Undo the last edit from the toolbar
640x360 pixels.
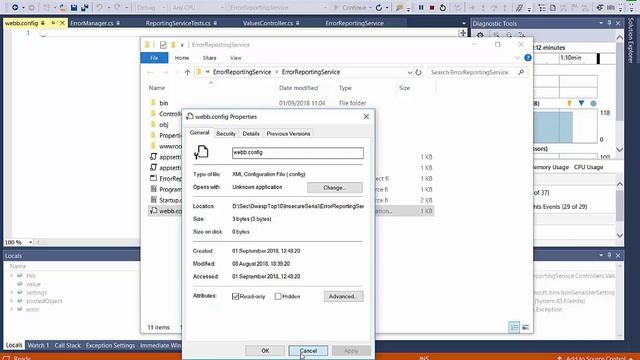tap(100, 7)
